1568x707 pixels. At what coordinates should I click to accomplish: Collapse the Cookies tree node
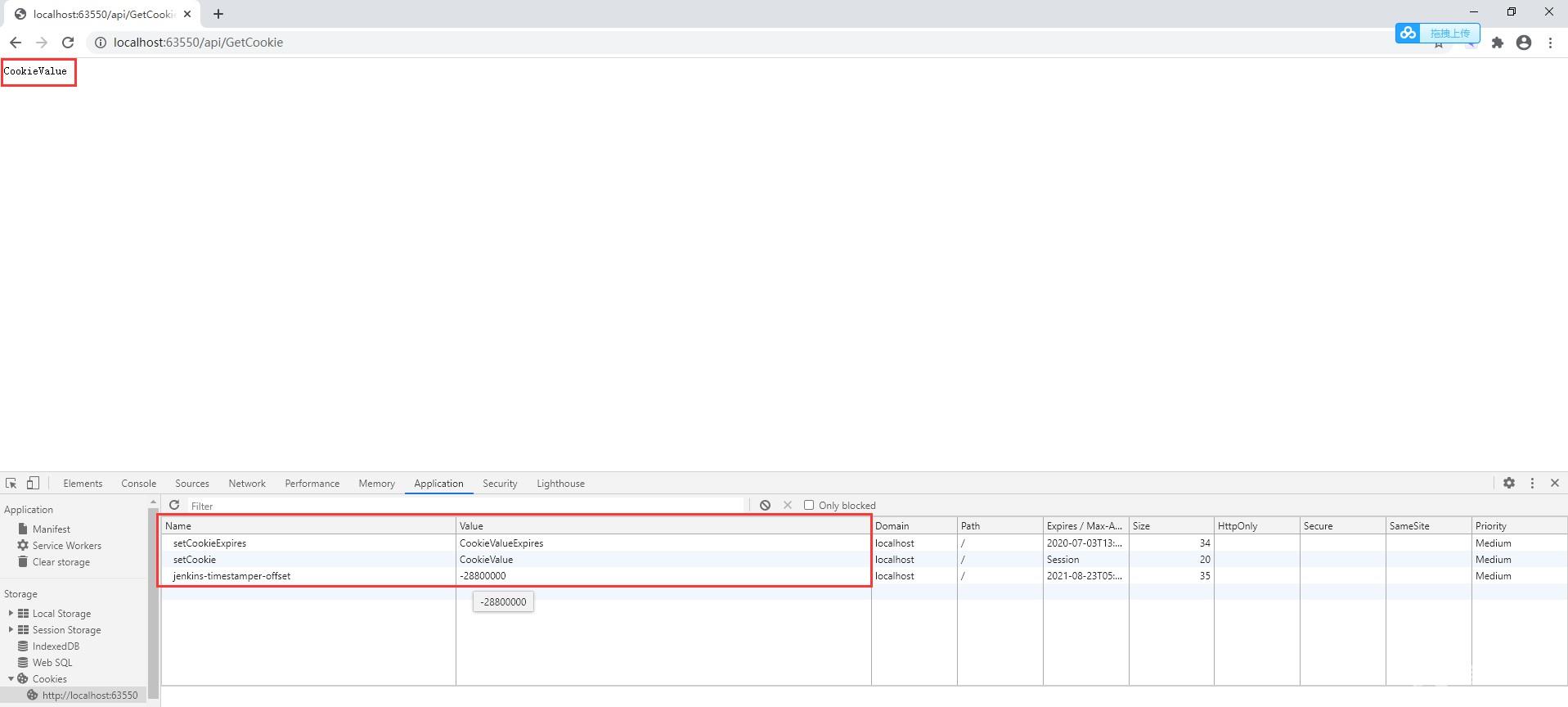point(11,678)
